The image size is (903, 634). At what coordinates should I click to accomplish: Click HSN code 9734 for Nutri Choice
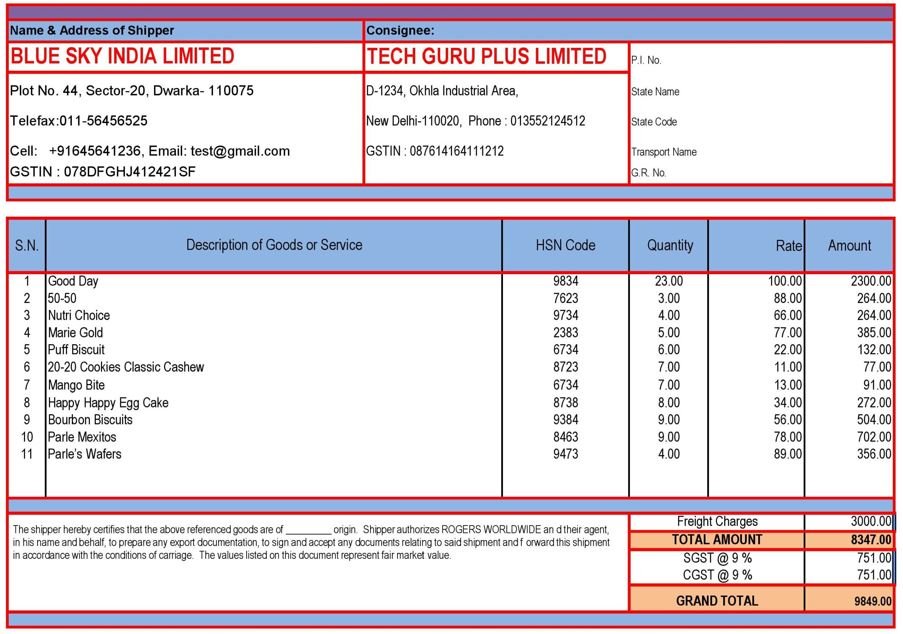(x=566, y=316)
